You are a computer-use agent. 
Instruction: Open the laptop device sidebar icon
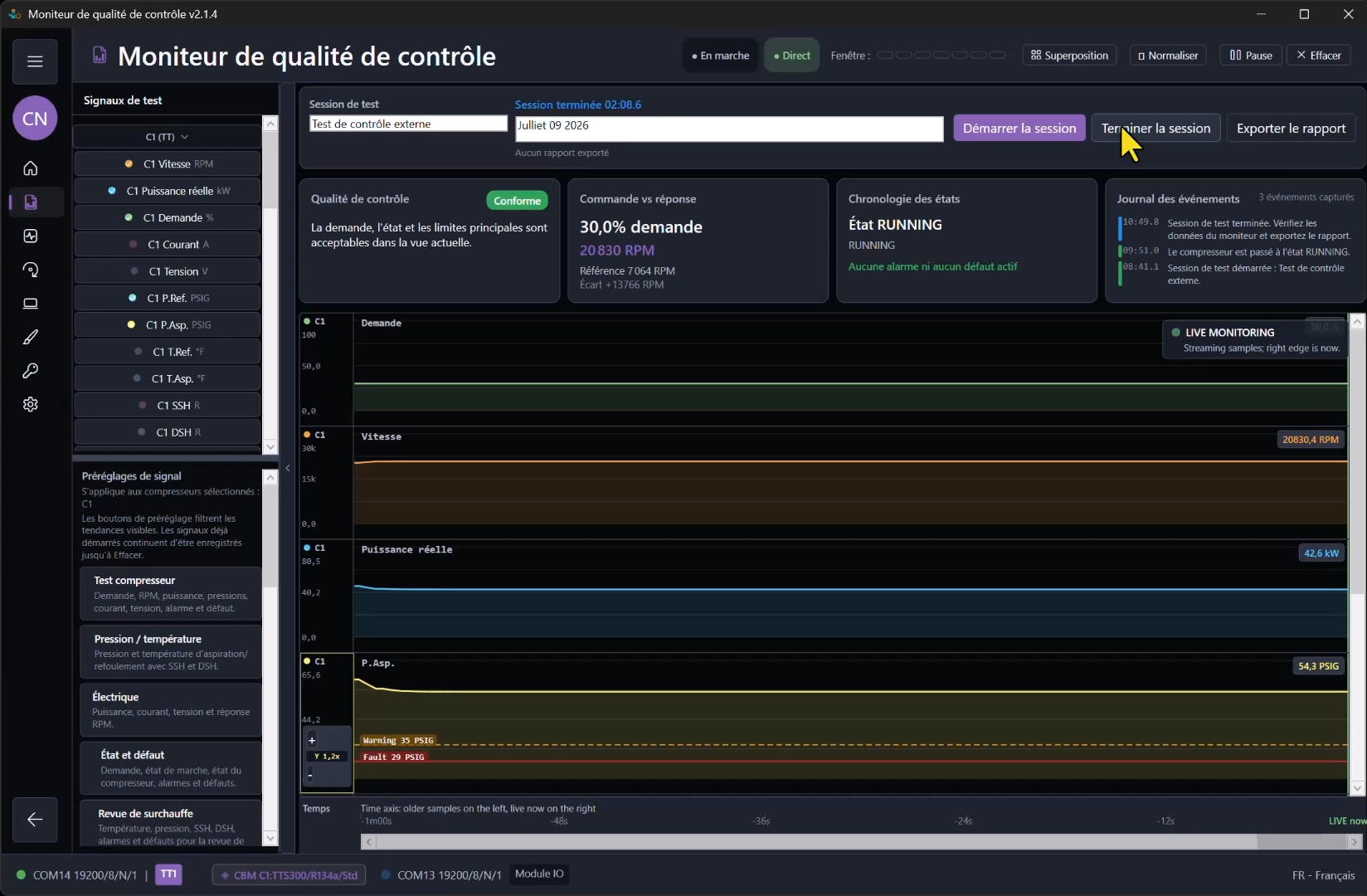pyautogui.click(x=31, y=304)
